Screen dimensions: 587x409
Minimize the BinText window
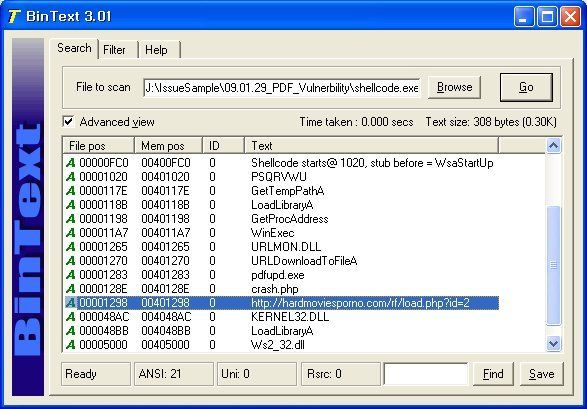[x=524, y=16]
